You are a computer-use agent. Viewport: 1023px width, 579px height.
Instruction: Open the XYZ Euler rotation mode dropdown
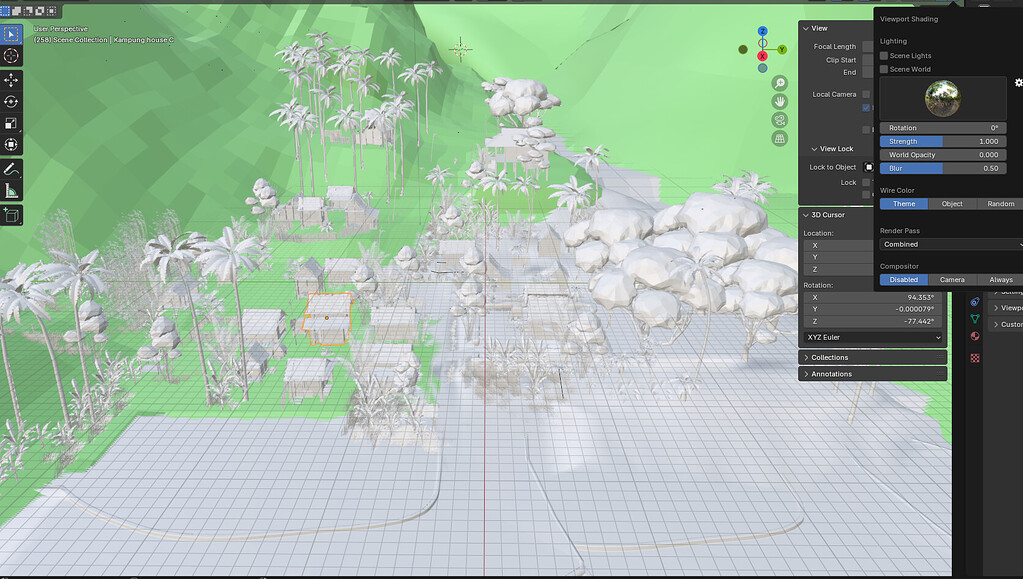(x=872, y=337)
